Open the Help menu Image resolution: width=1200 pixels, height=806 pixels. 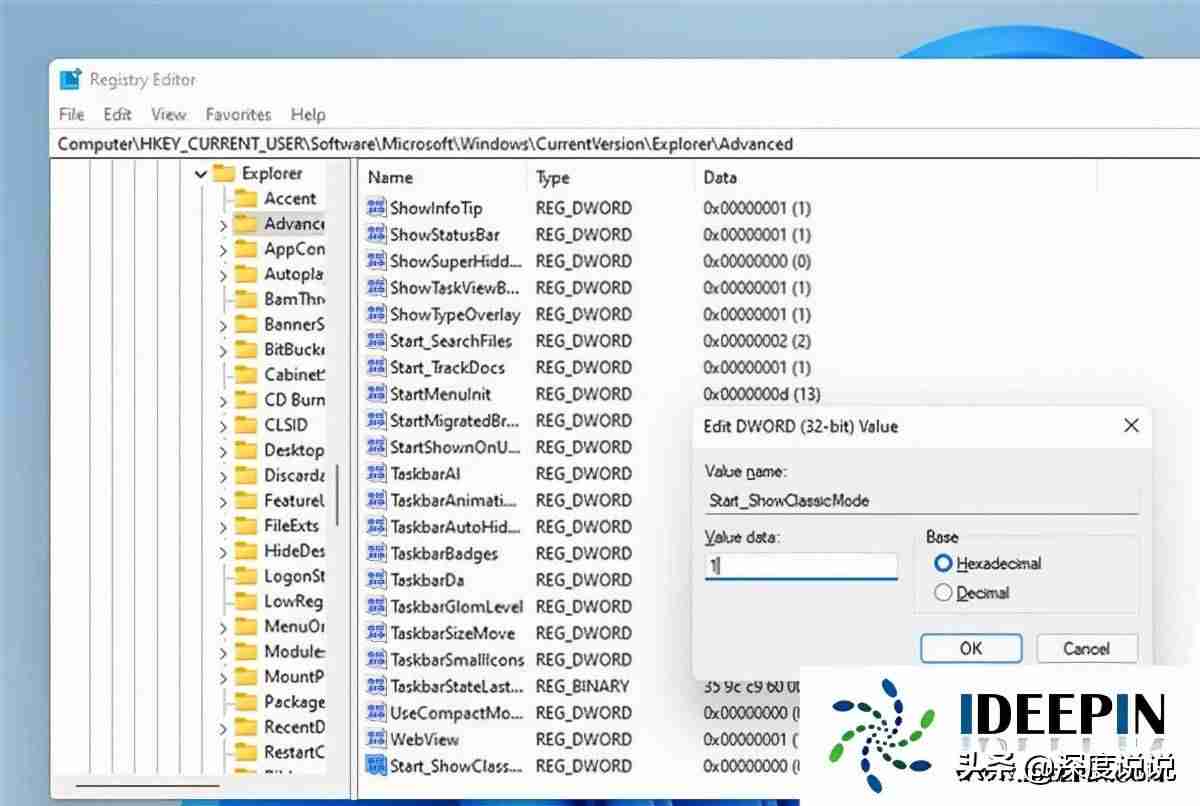(x=308, y=114)
